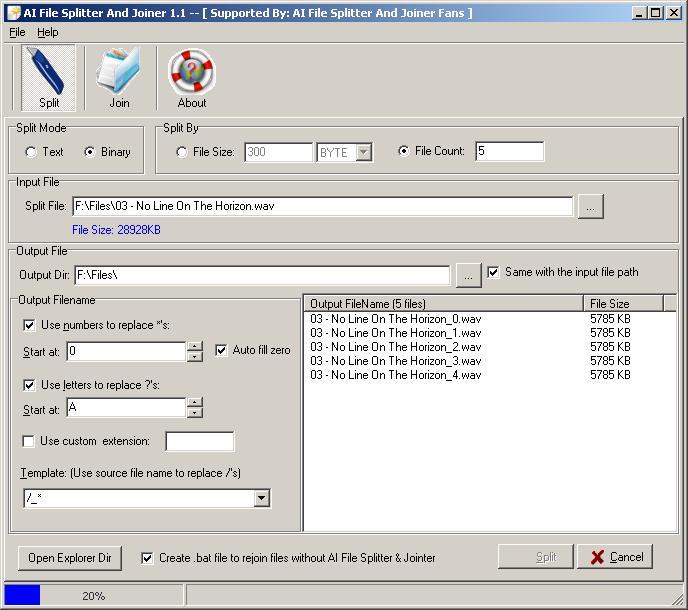Image resolution: width=688 pixels, height=610 pixels.
Task: Toggle Same with the input file path
Action: pos(493,272)
